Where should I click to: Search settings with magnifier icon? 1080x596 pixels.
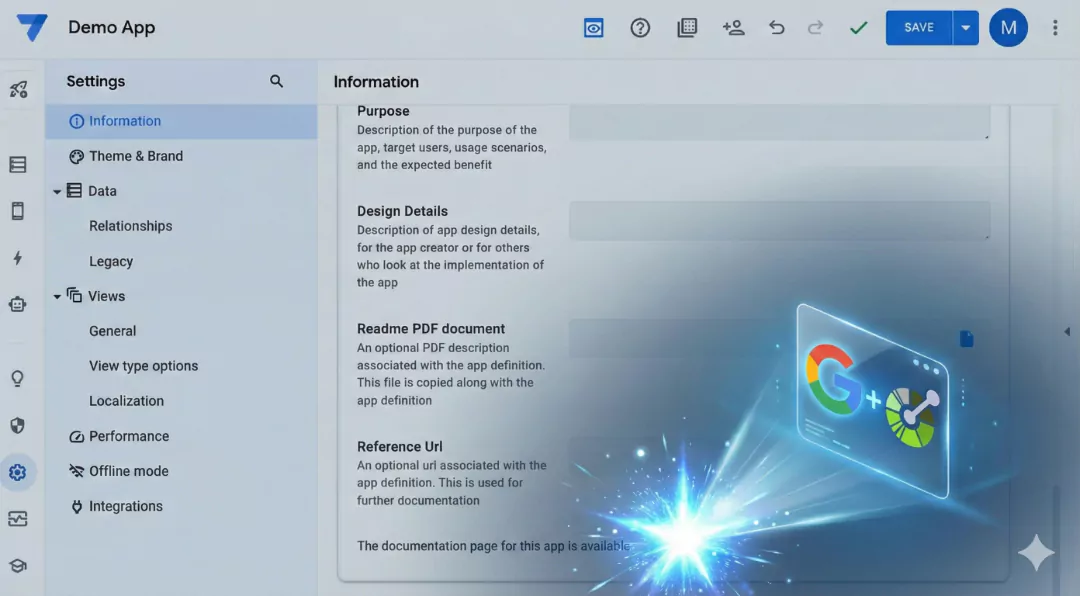(x=277, y=82)
